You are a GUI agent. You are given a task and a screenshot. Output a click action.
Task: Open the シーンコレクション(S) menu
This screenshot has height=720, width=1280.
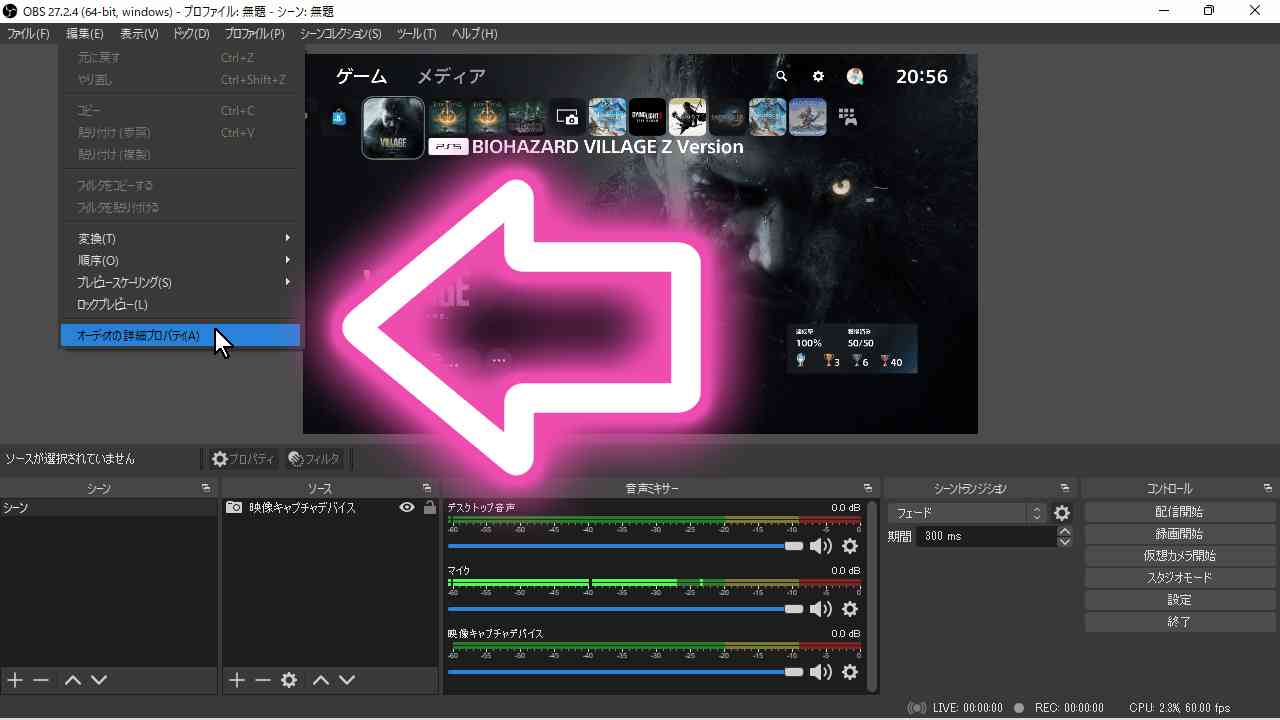340,34
